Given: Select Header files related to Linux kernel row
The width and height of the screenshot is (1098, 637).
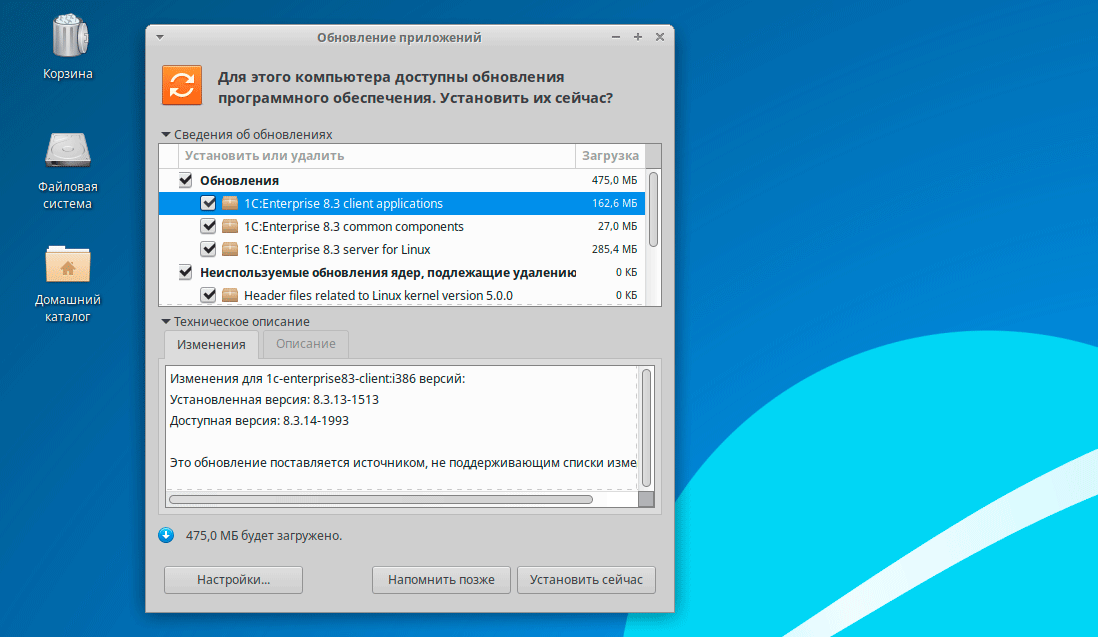Looking at the screenshot, I should [x=402, y=295].
